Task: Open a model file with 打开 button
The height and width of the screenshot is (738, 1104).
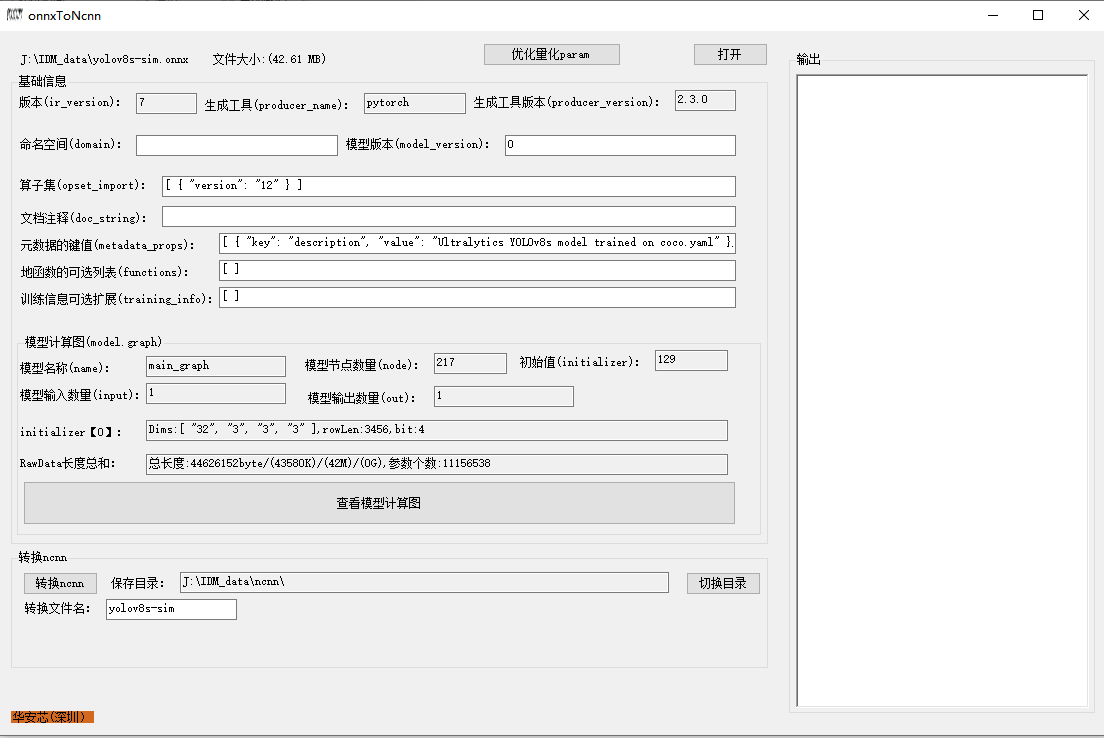Action: 729,54
